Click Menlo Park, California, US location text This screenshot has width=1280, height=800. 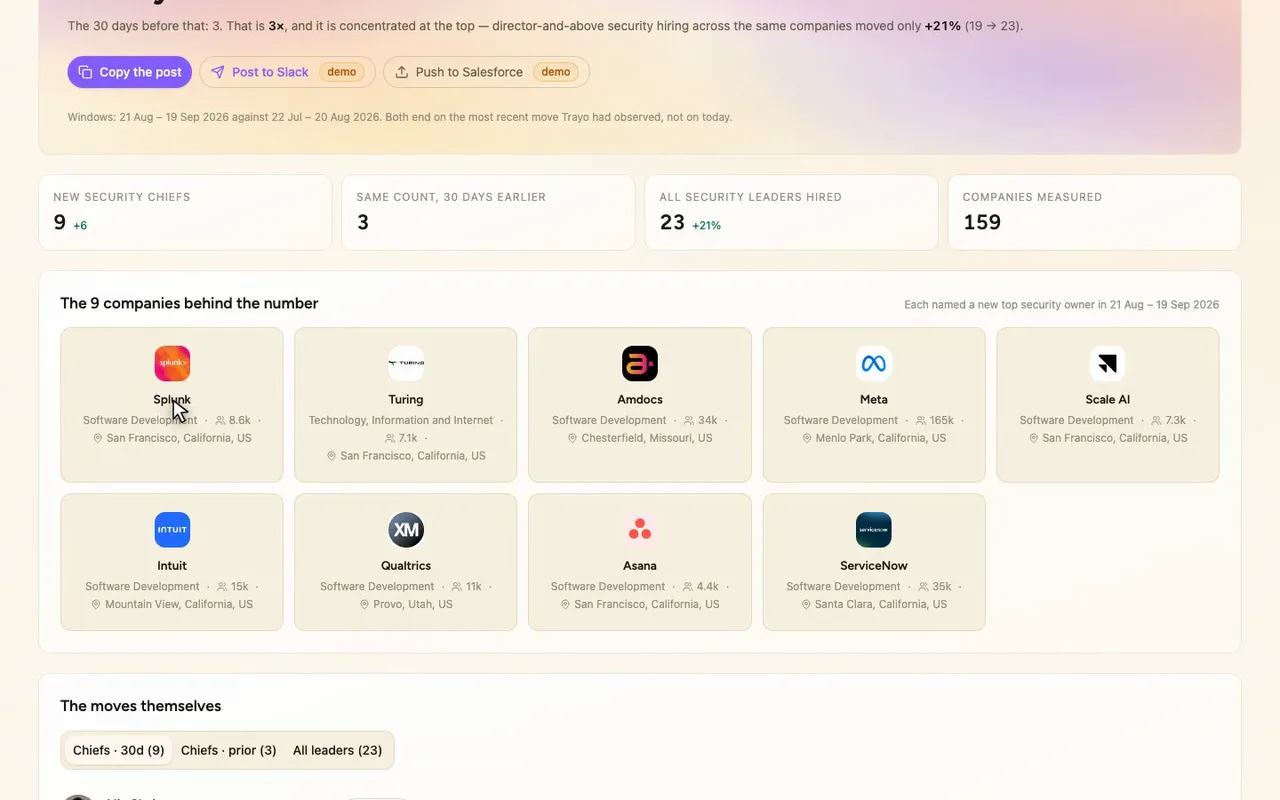pyautogui.click(x=881, y=438)
